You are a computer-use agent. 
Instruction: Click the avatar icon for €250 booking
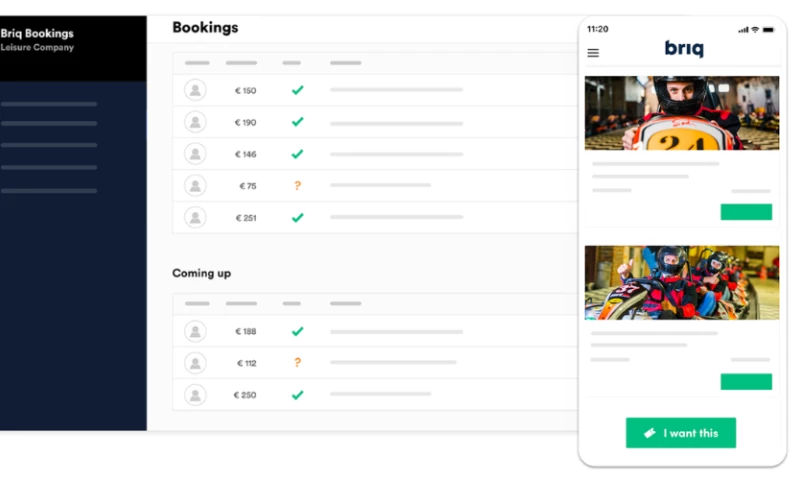pyautogui.click(x=195, y=395)
